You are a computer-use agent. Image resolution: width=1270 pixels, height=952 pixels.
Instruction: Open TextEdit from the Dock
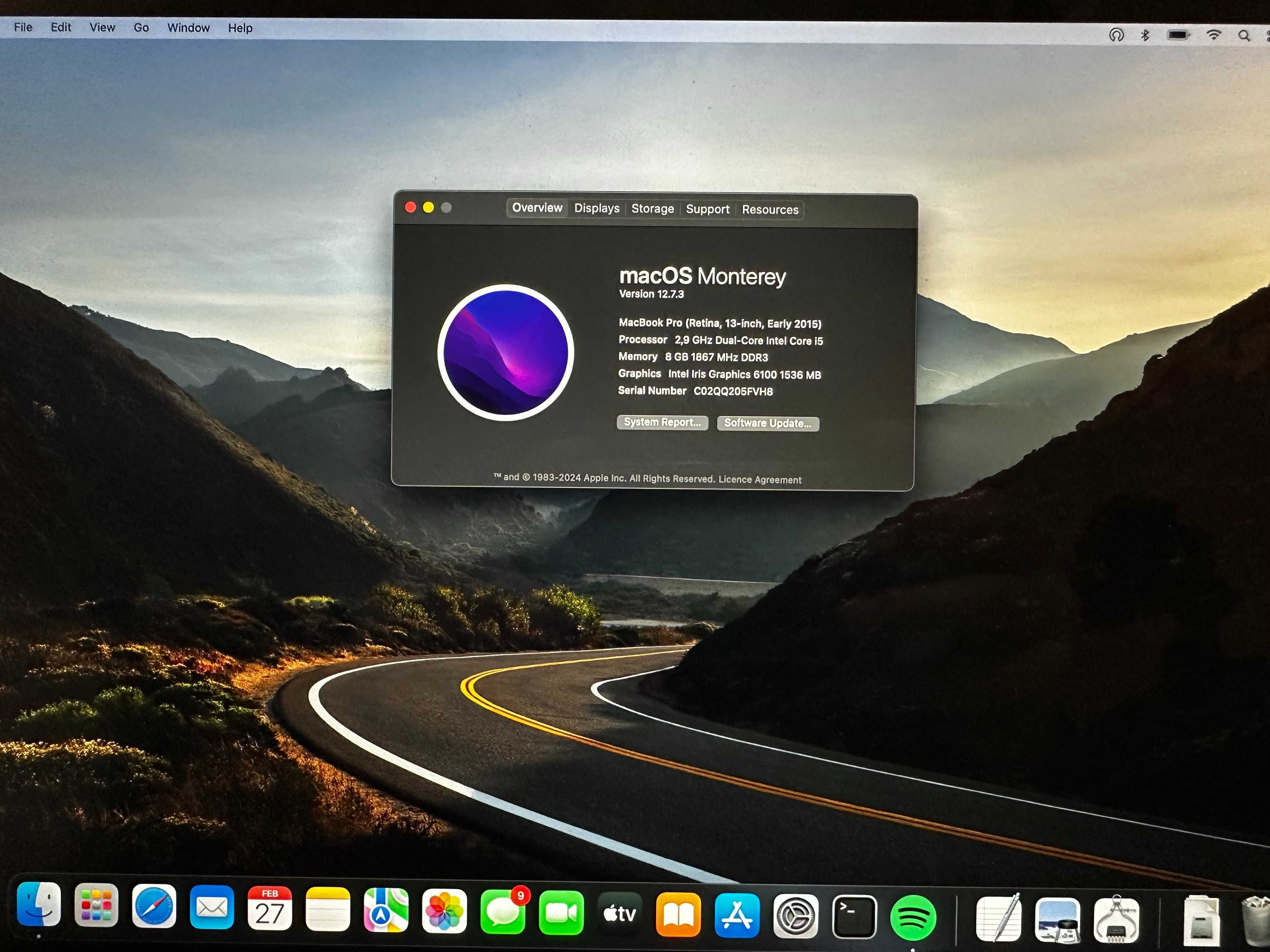[x=998, y=918]
